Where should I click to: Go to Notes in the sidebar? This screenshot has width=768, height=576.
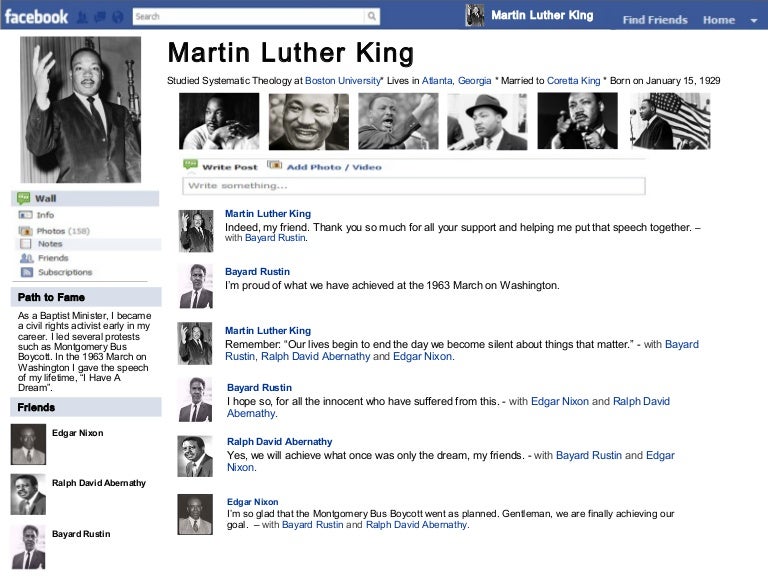49,244
